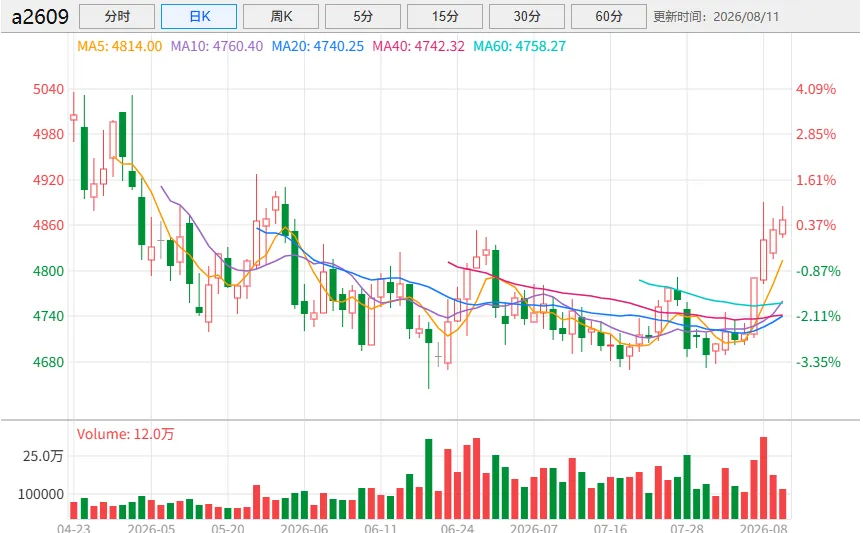Click the 4680 price axis label

48,362
